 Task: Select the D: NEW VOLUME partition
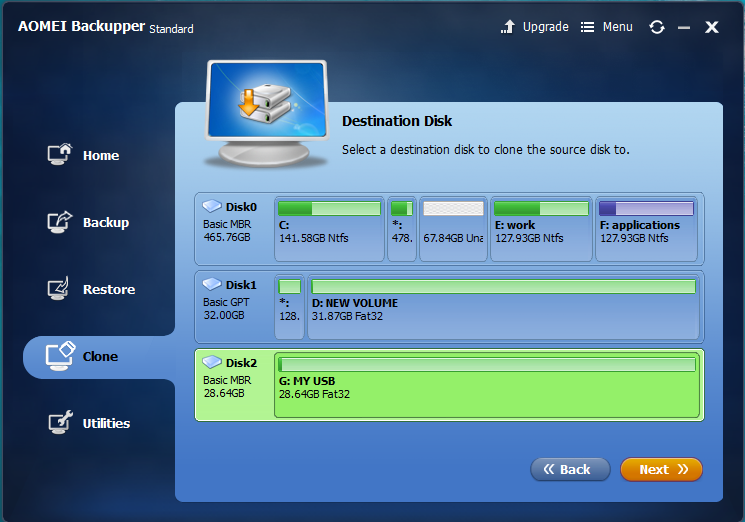pos(504,307)
